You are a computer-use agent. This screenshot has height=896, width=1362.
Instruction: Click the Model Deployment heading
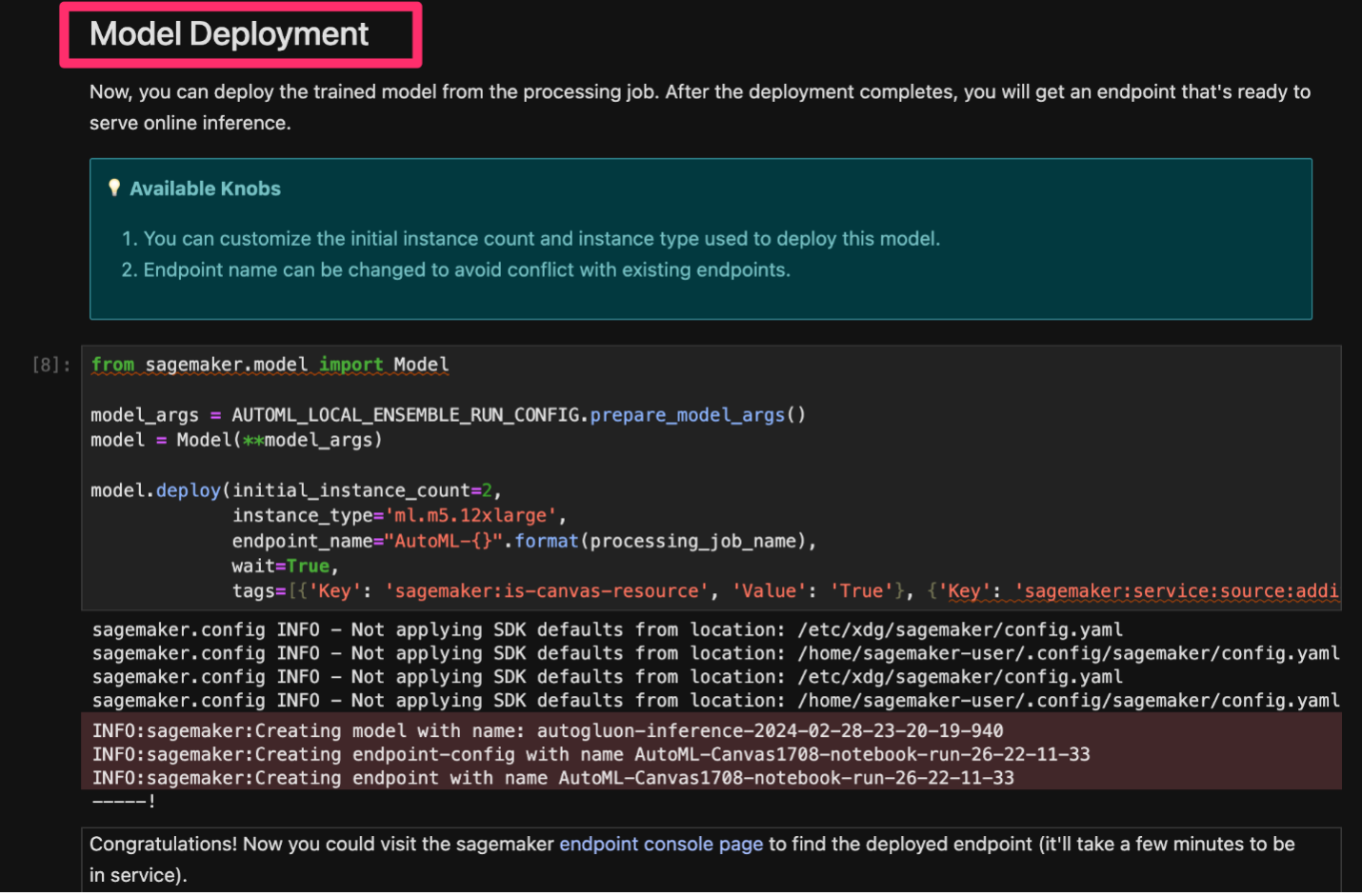point(229,34)
